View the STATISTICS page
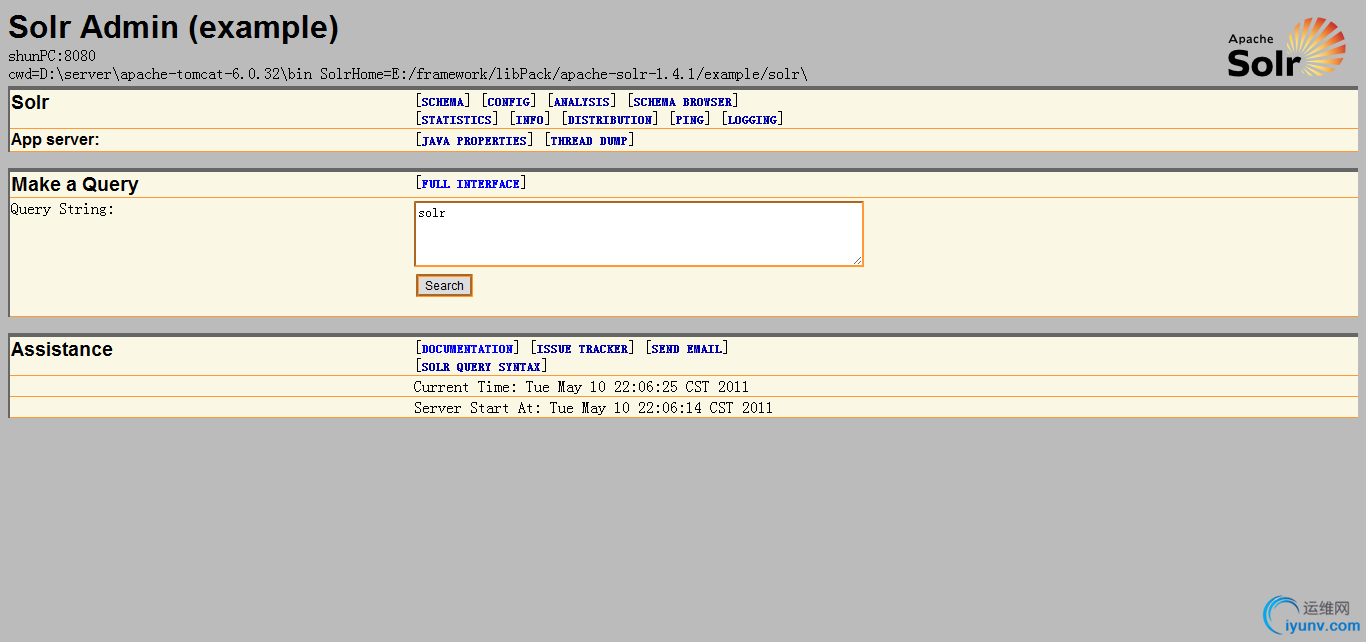This screenshot has height=642, width=1366. click(457, 120)
